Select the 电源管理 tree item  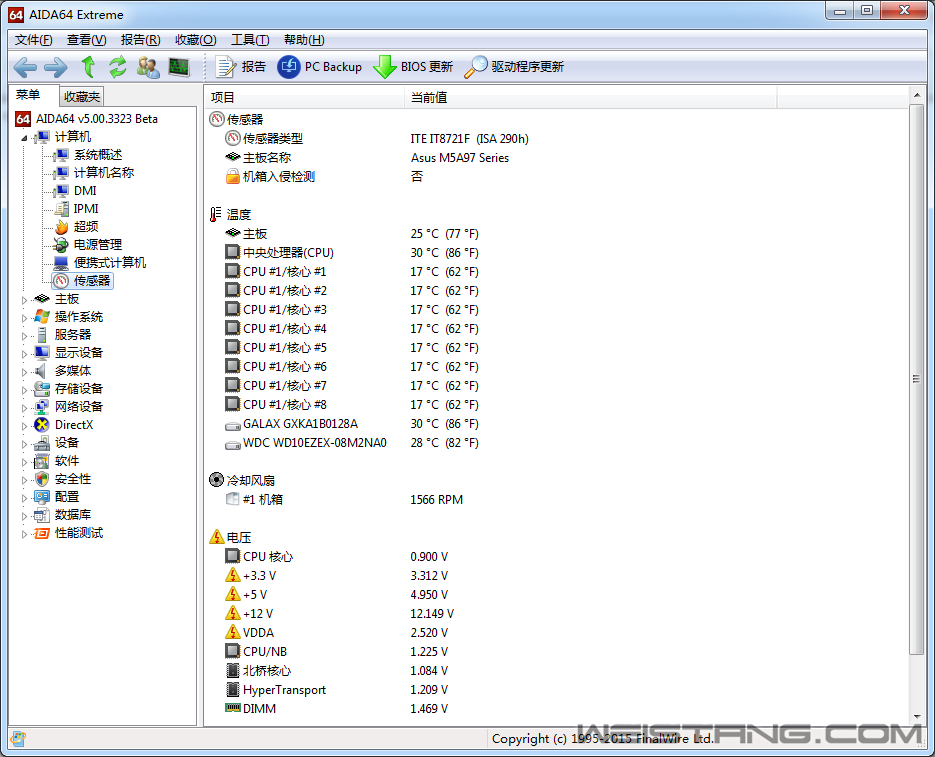pos(98,245)
